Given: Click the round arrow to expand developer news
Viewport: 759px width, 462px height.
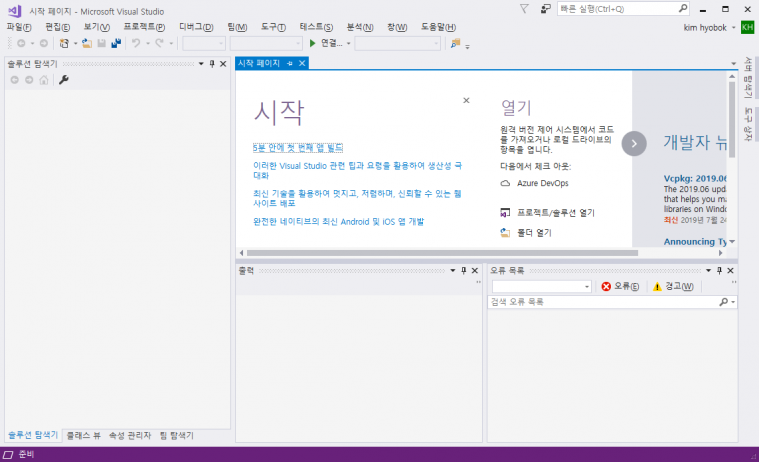Looking at the screenshot, I should tap(634, 143).
